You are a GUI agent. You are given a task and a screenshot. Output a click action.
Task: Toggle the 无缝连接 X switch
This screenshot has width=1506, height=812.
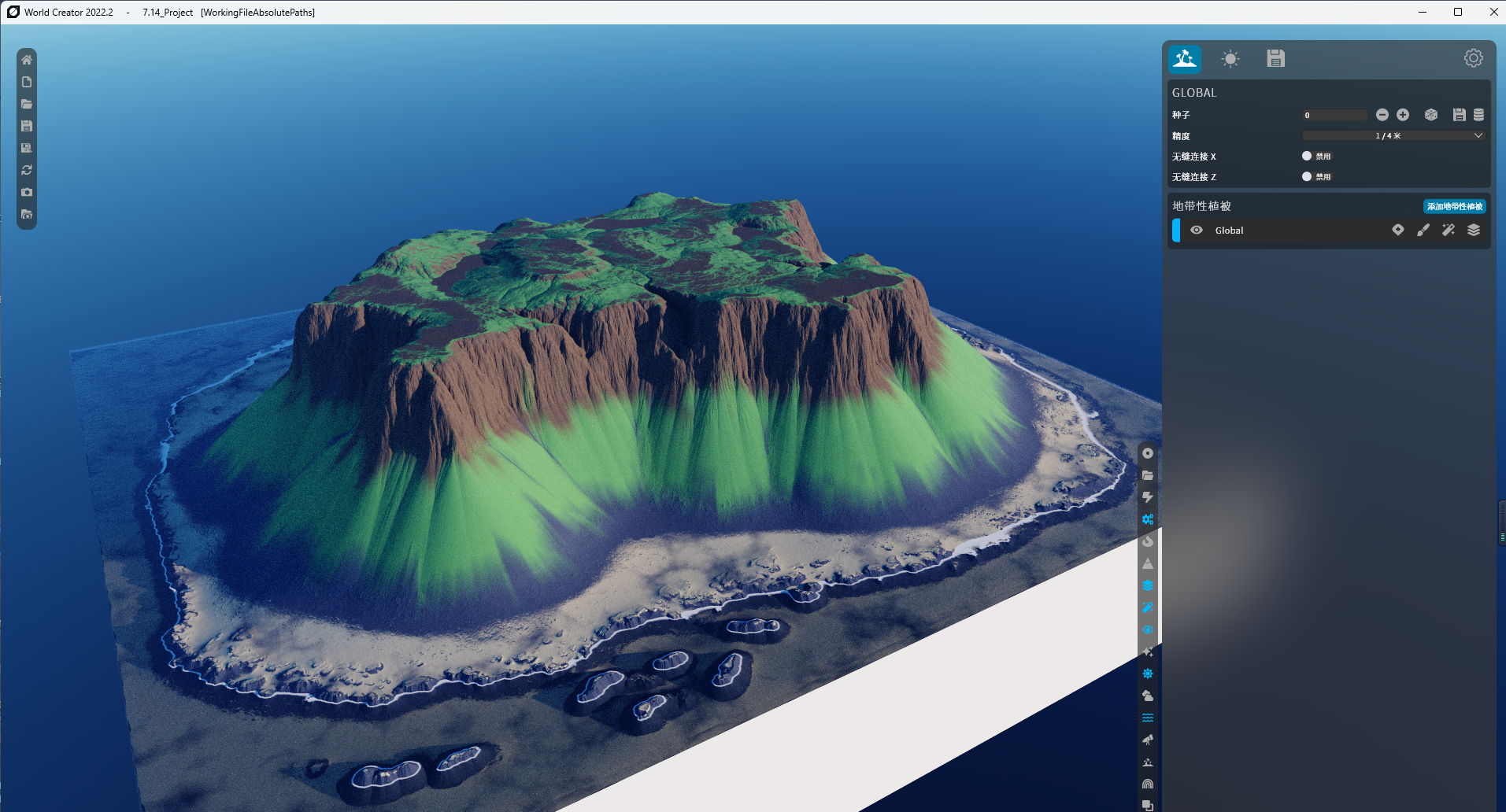click(x=1307, y=156)
